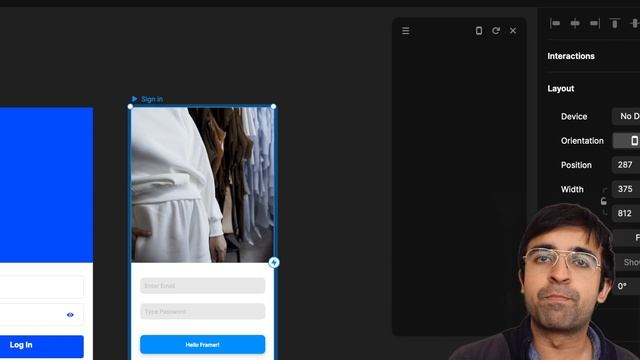Click the Log In button
The image size is (640, 360).
pyautogui.click(x=42, y=346)
